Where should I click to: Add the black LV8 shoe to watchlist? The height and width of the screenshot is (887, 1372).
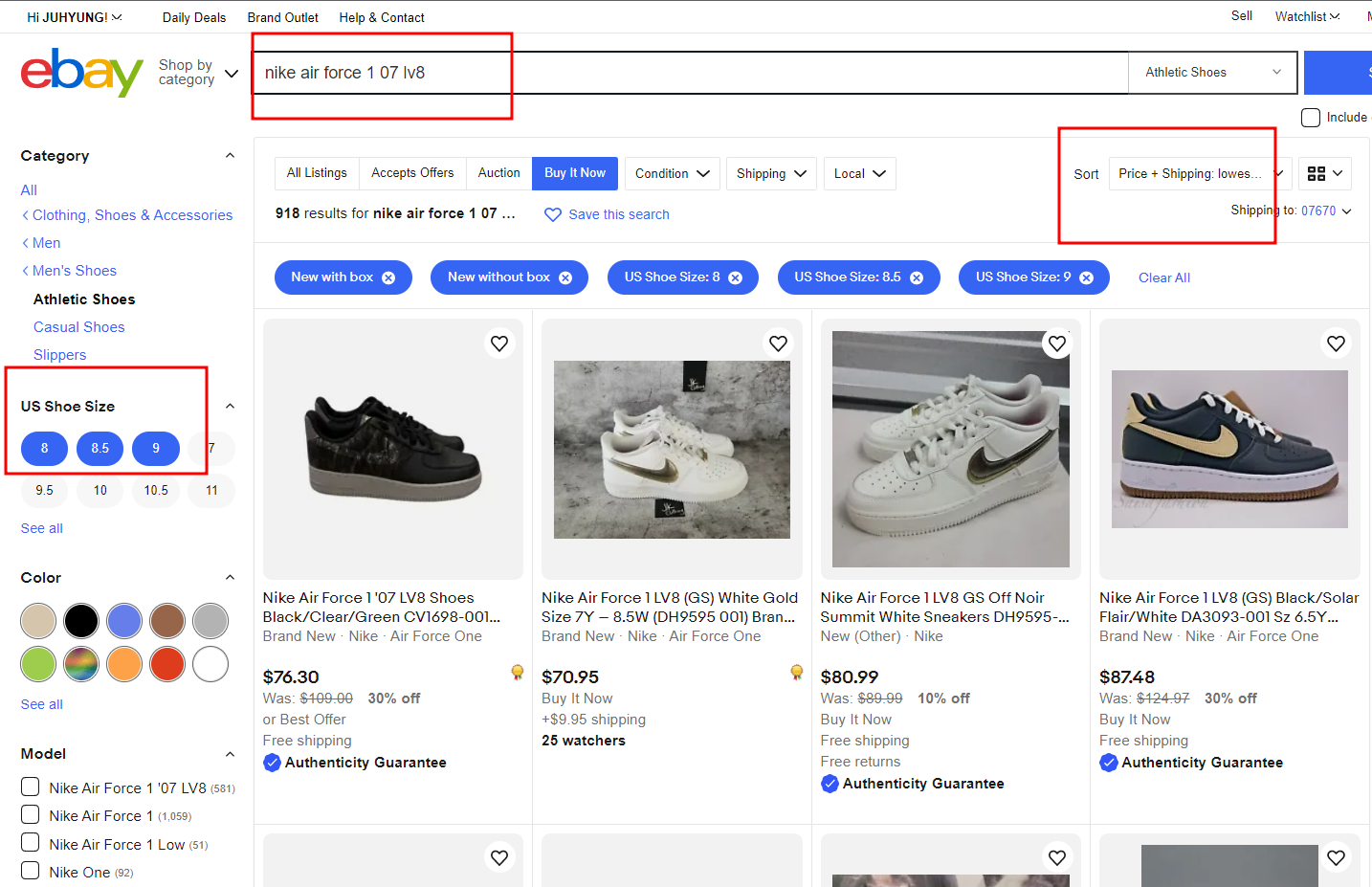[x=499, y=344]
